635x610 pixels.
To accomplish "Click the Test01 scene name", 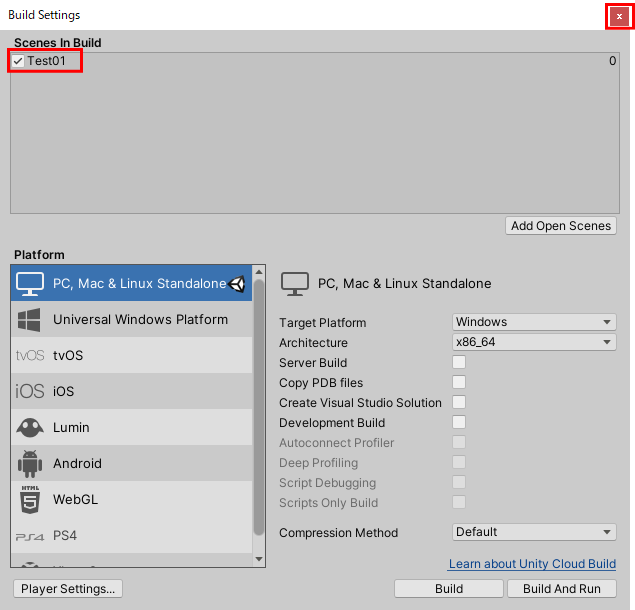I will (x=46, y=61).
